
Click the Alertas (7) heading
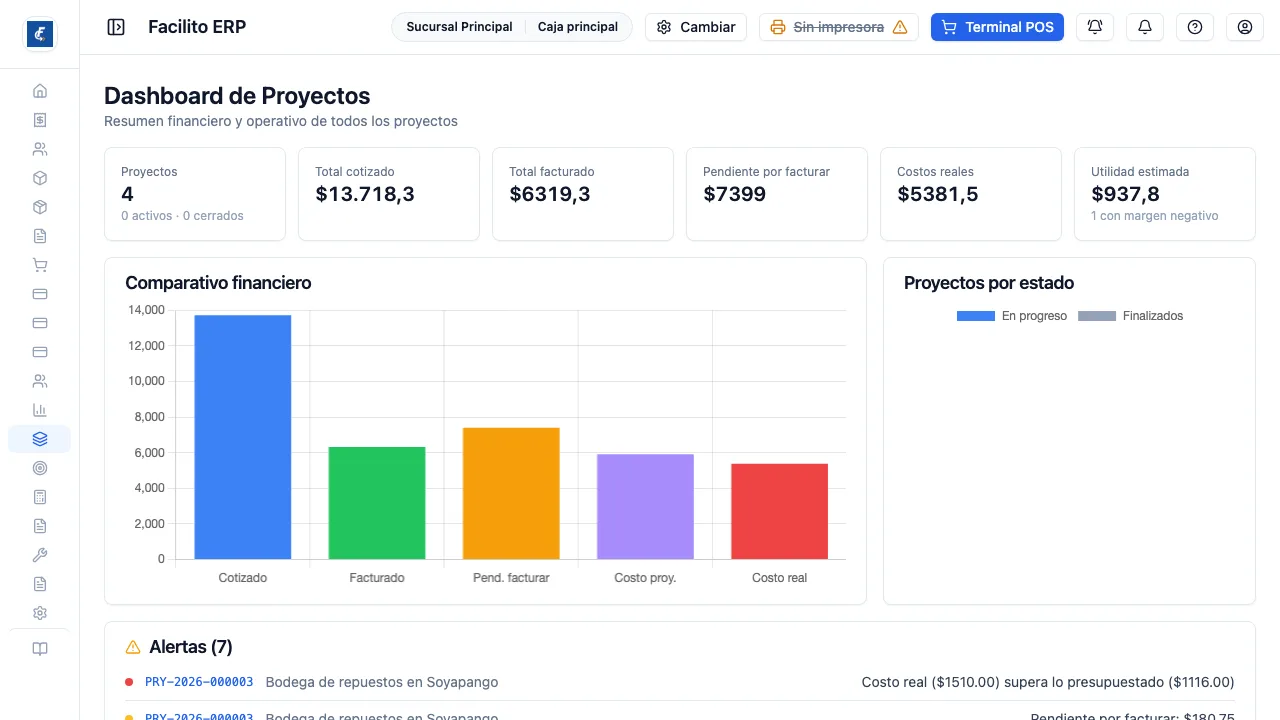point(191,647)
